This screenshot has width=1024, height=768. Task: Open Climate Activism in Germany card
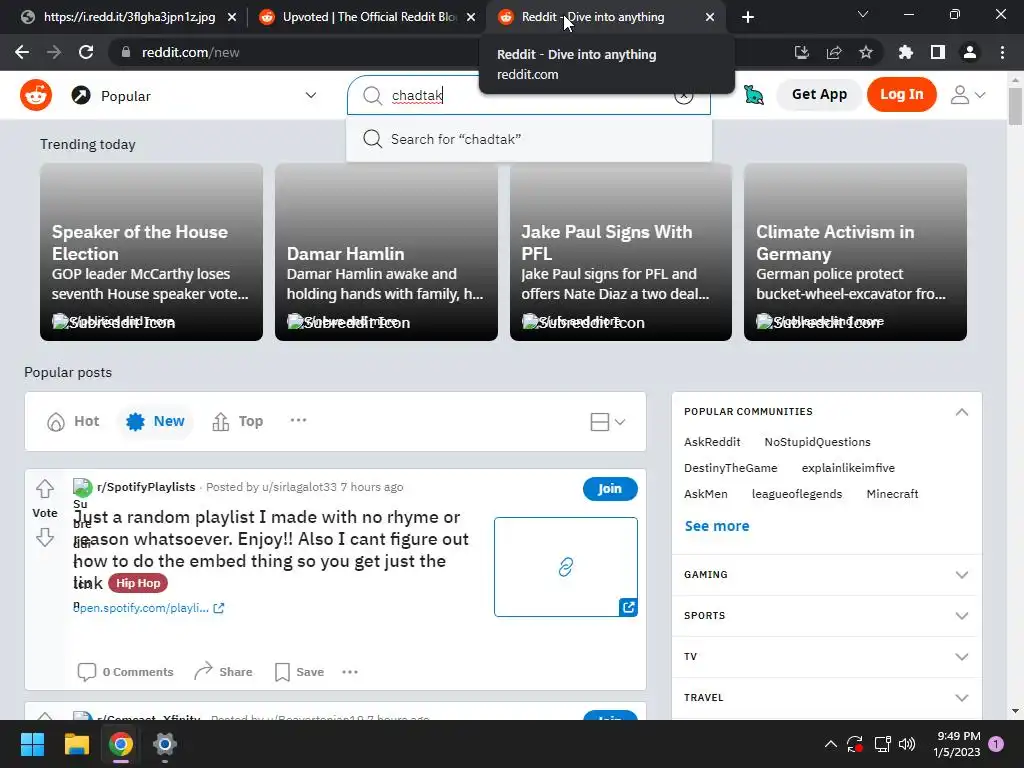(855, 252)
